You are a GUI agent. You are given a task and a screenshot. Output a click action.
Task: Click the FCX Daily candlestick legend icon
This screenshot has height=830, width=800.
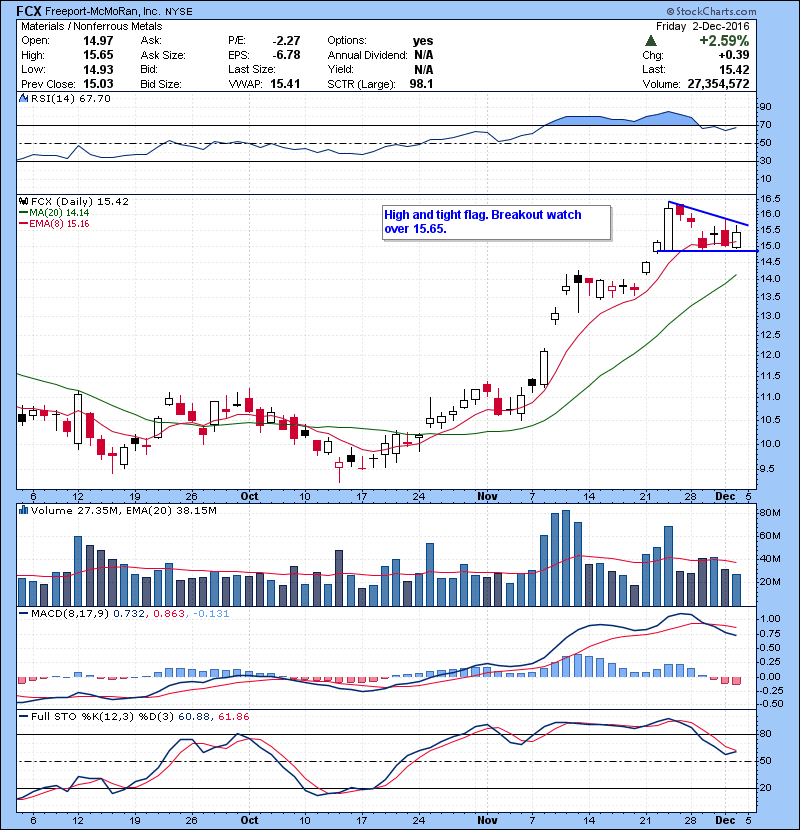pyautogui.click(x=23, y=202)
